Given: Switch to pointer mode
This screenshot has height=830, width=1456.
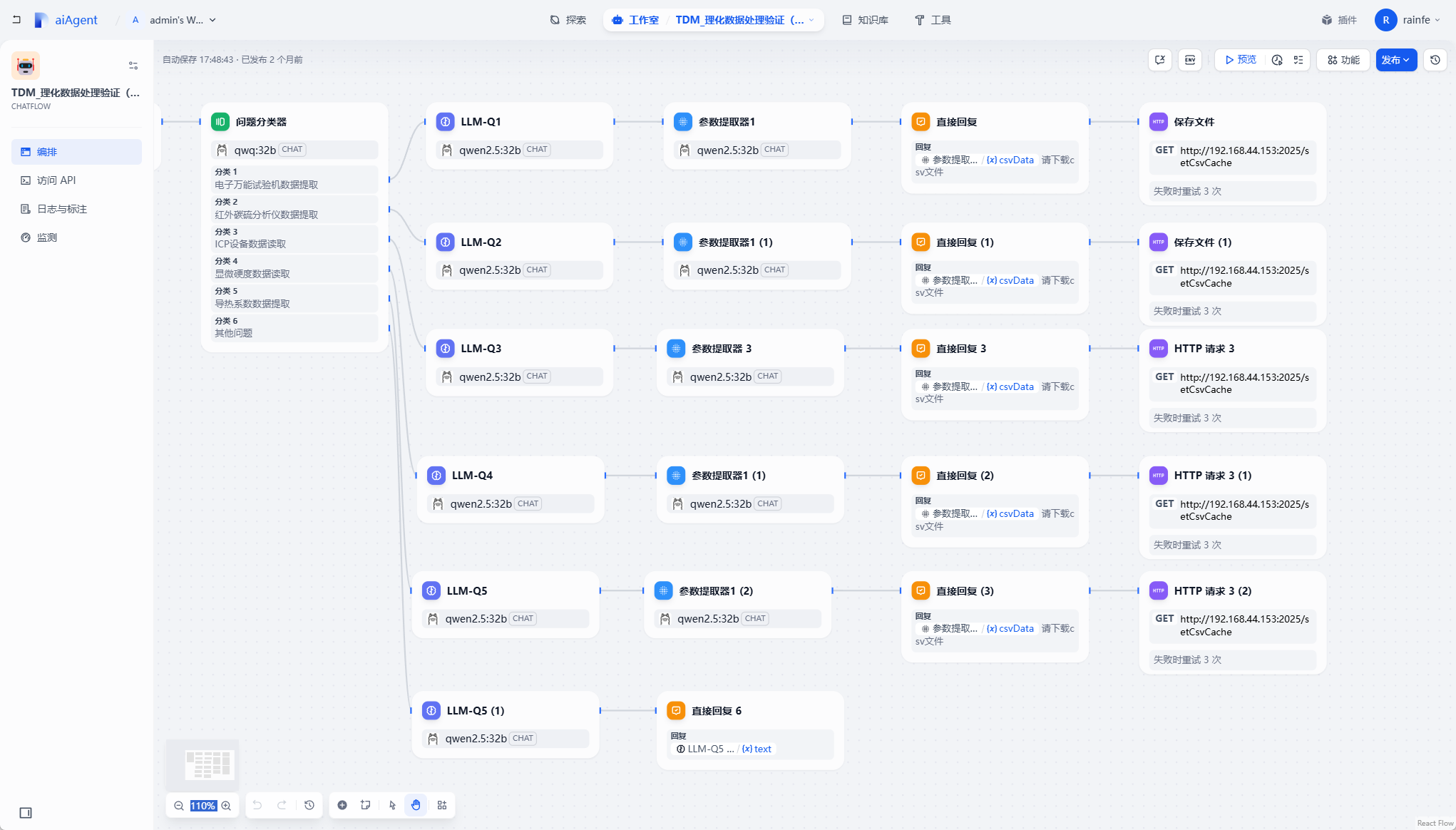Looking at the screenshot, I should pos(392,805).
